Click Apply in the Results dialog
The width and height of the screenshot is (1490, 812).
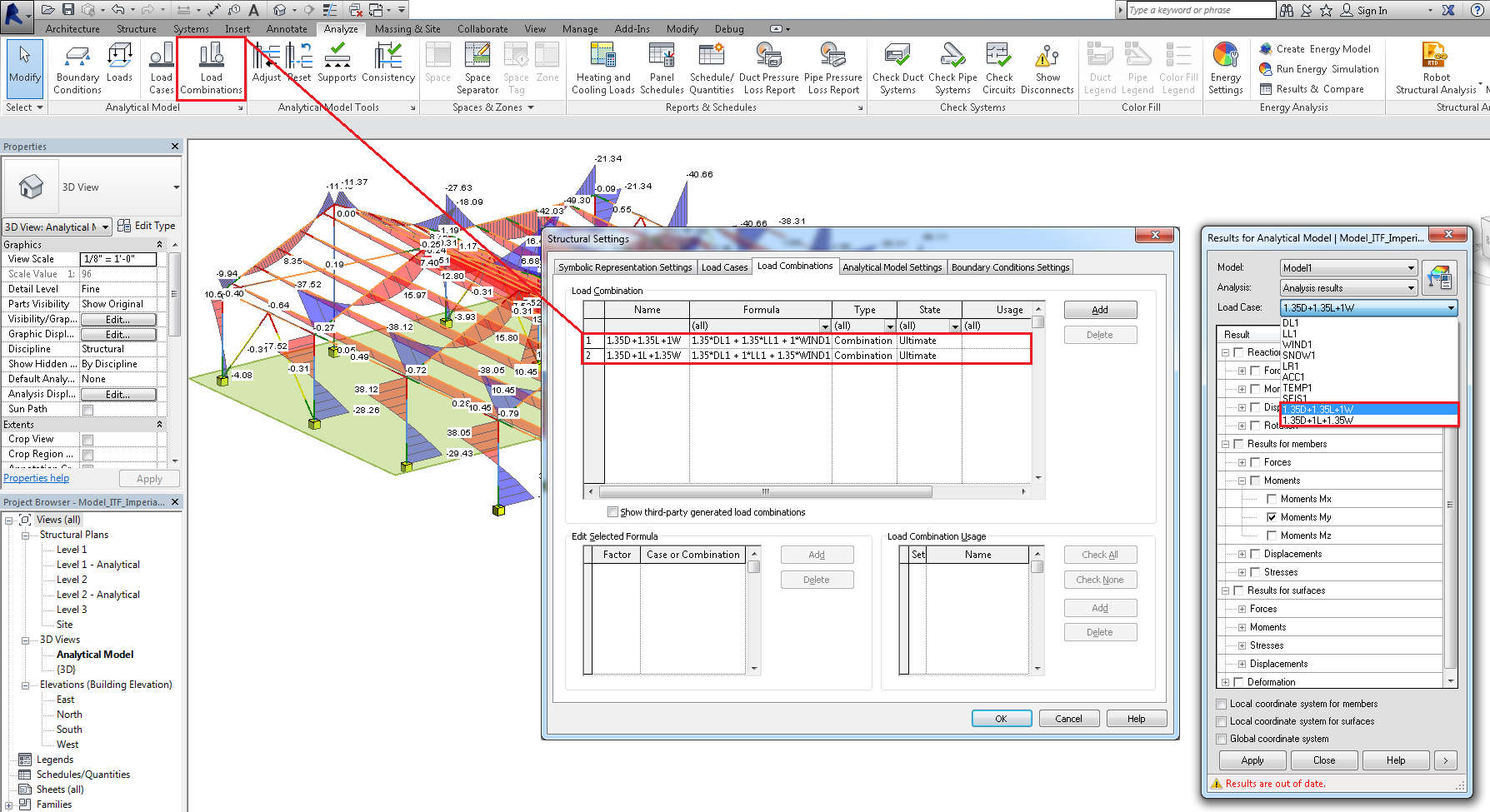1252,760
